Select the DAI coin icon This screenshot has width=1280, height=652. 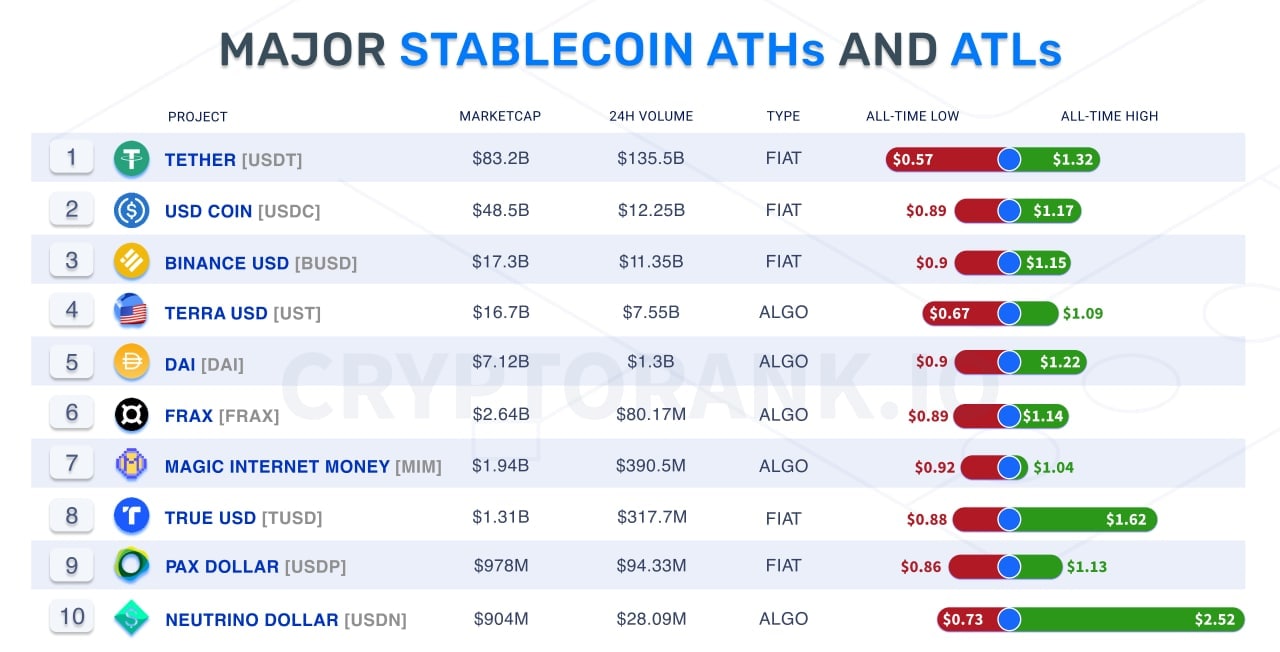131,363
